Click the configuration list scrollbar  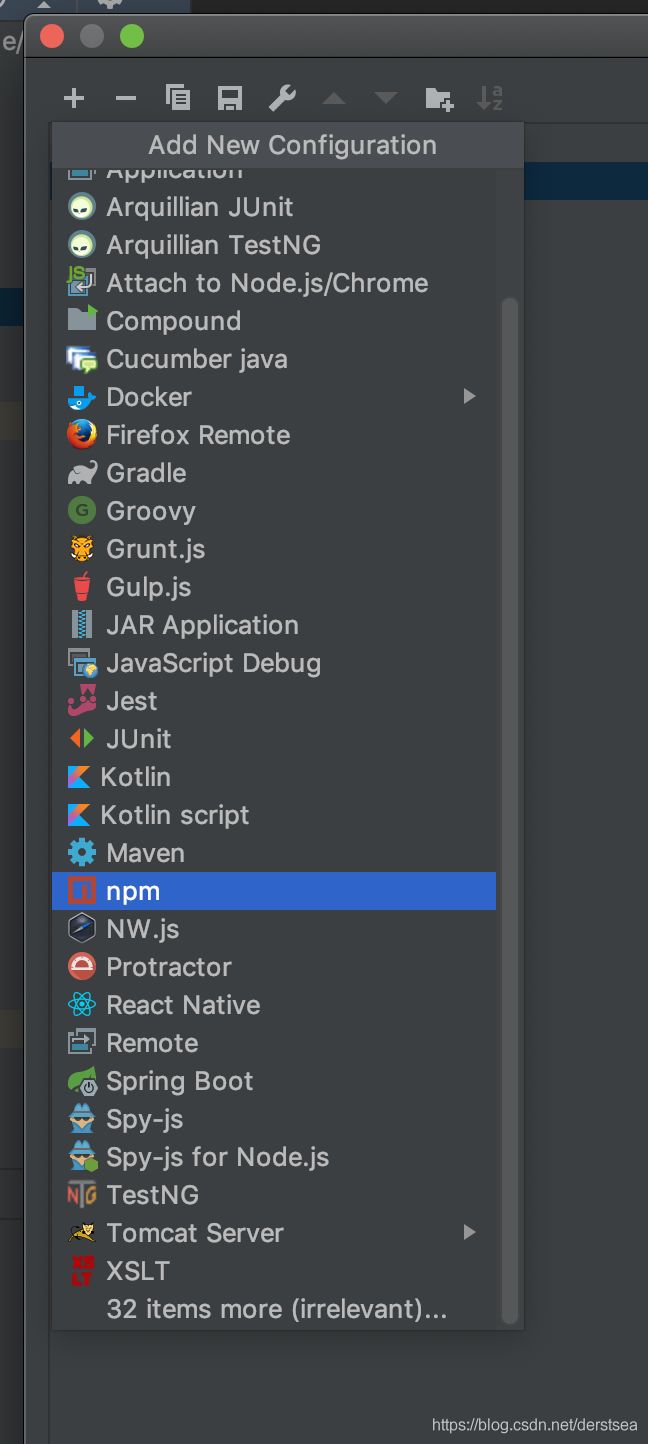pos(510,810)
